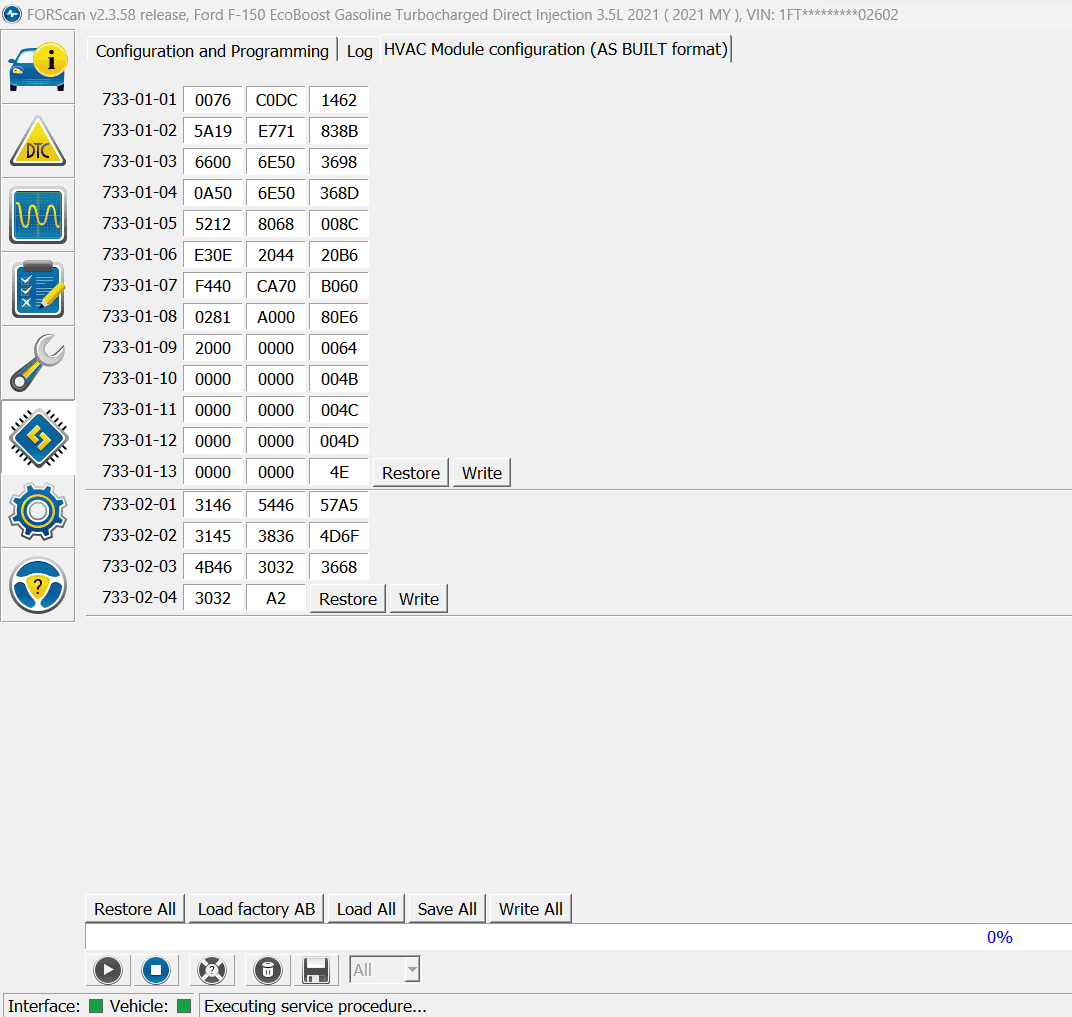The image size is (1072, 1017).
Task: Open the gear settings section
Action: (38, 511)
